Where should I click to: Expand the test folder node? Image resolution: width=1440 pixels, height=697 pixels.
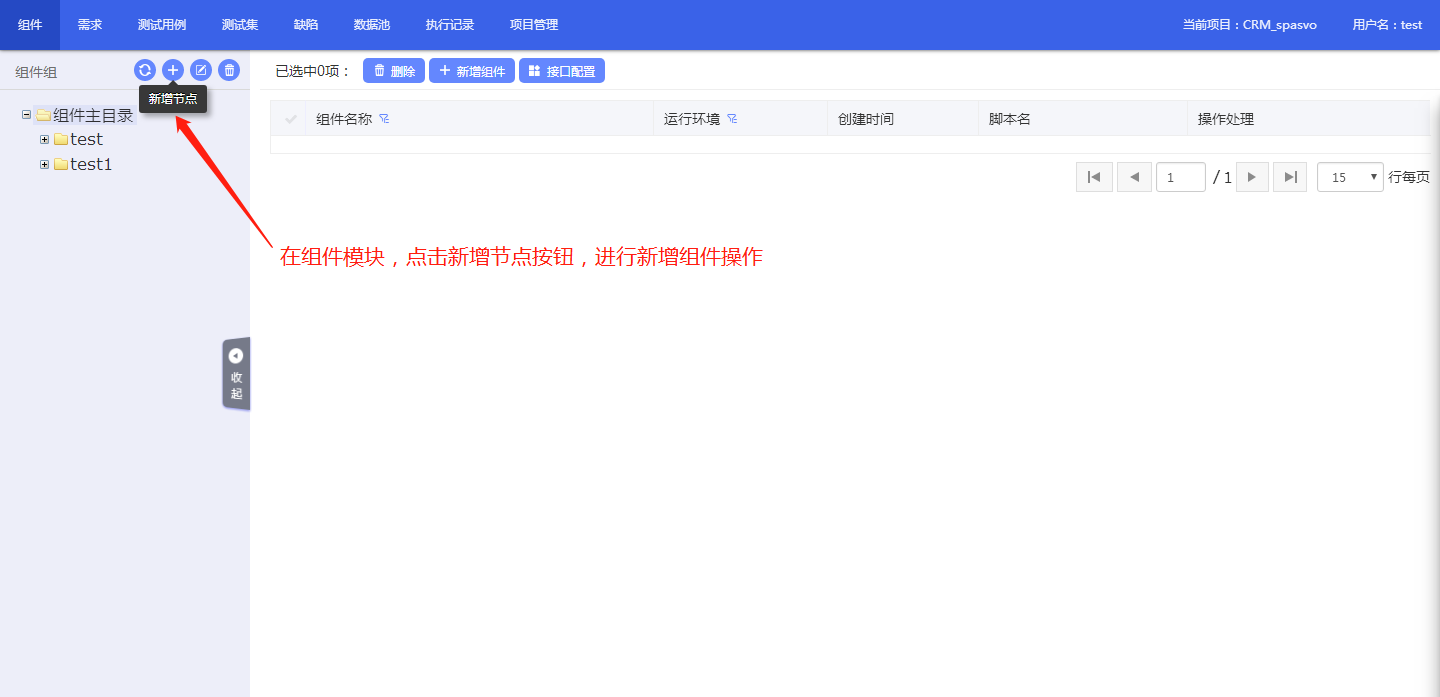tap(44, 139)
